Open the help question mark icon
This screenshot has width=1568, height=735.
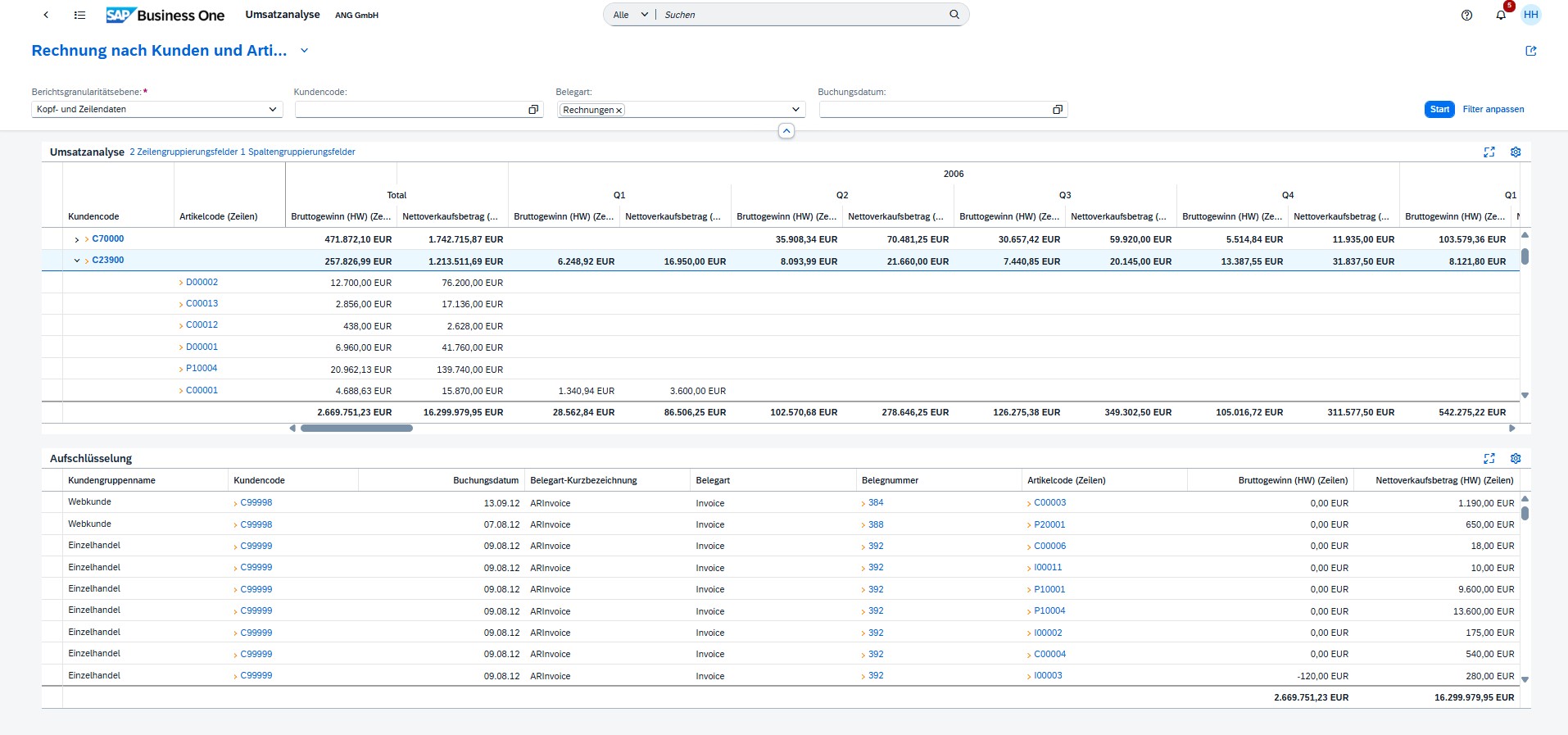pos(1466,15)
